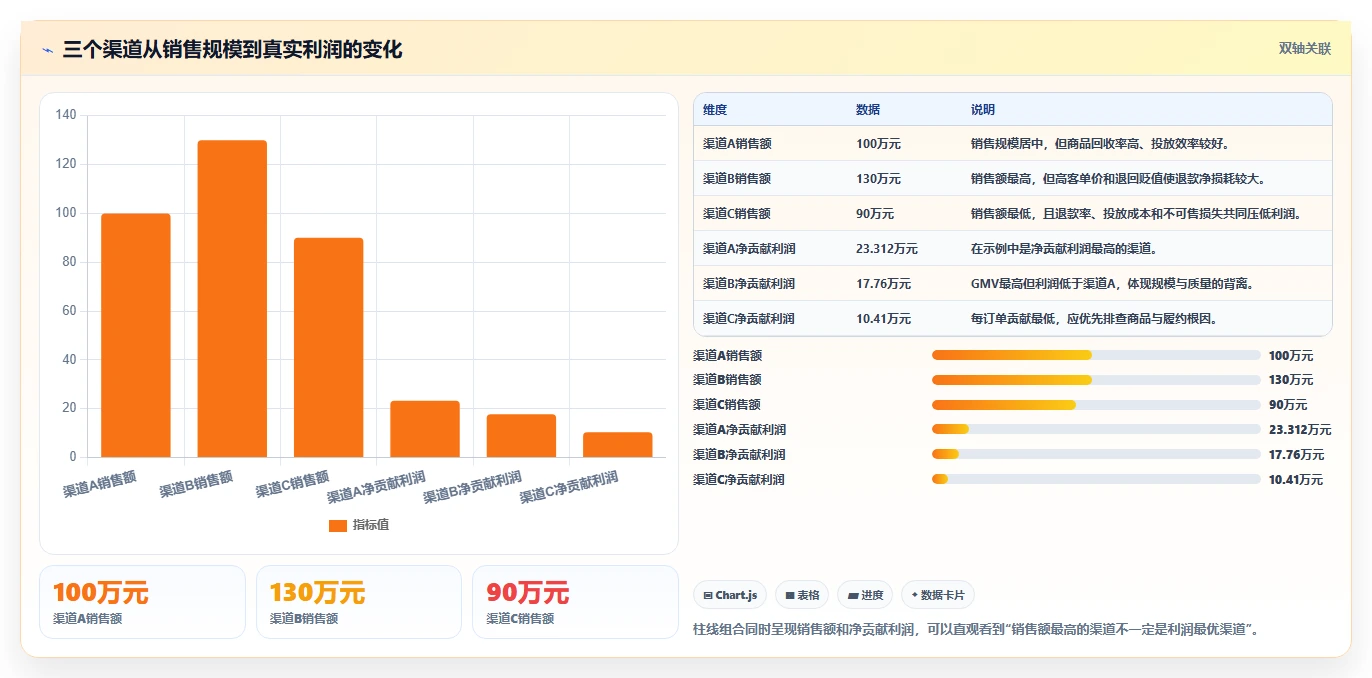This screenshot has width=1372, height=678.
Task: Click the 表格 tag button
Action: click(802, 595)
